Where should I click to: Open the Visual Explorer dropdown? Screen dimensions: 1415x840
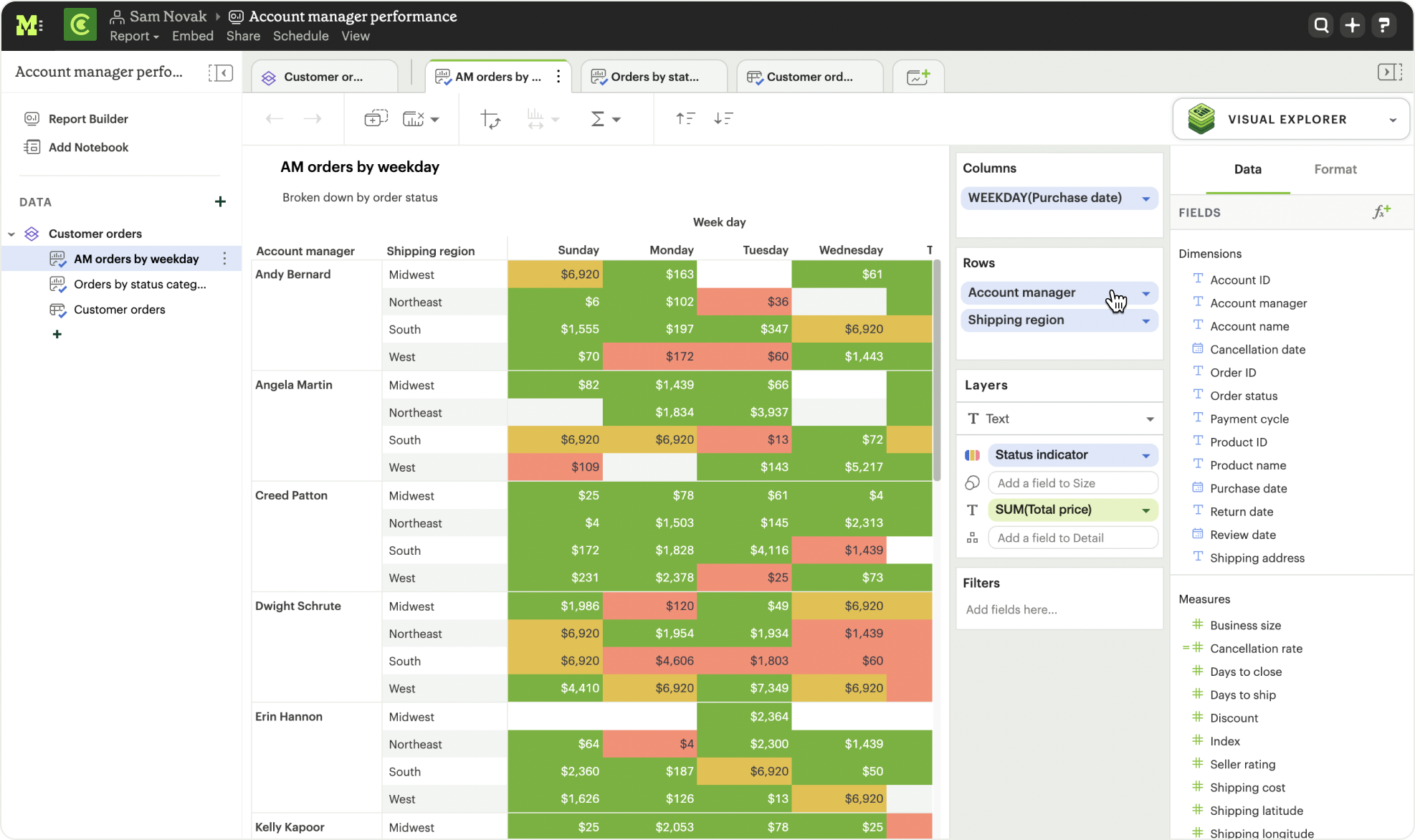click(1392, 120)
